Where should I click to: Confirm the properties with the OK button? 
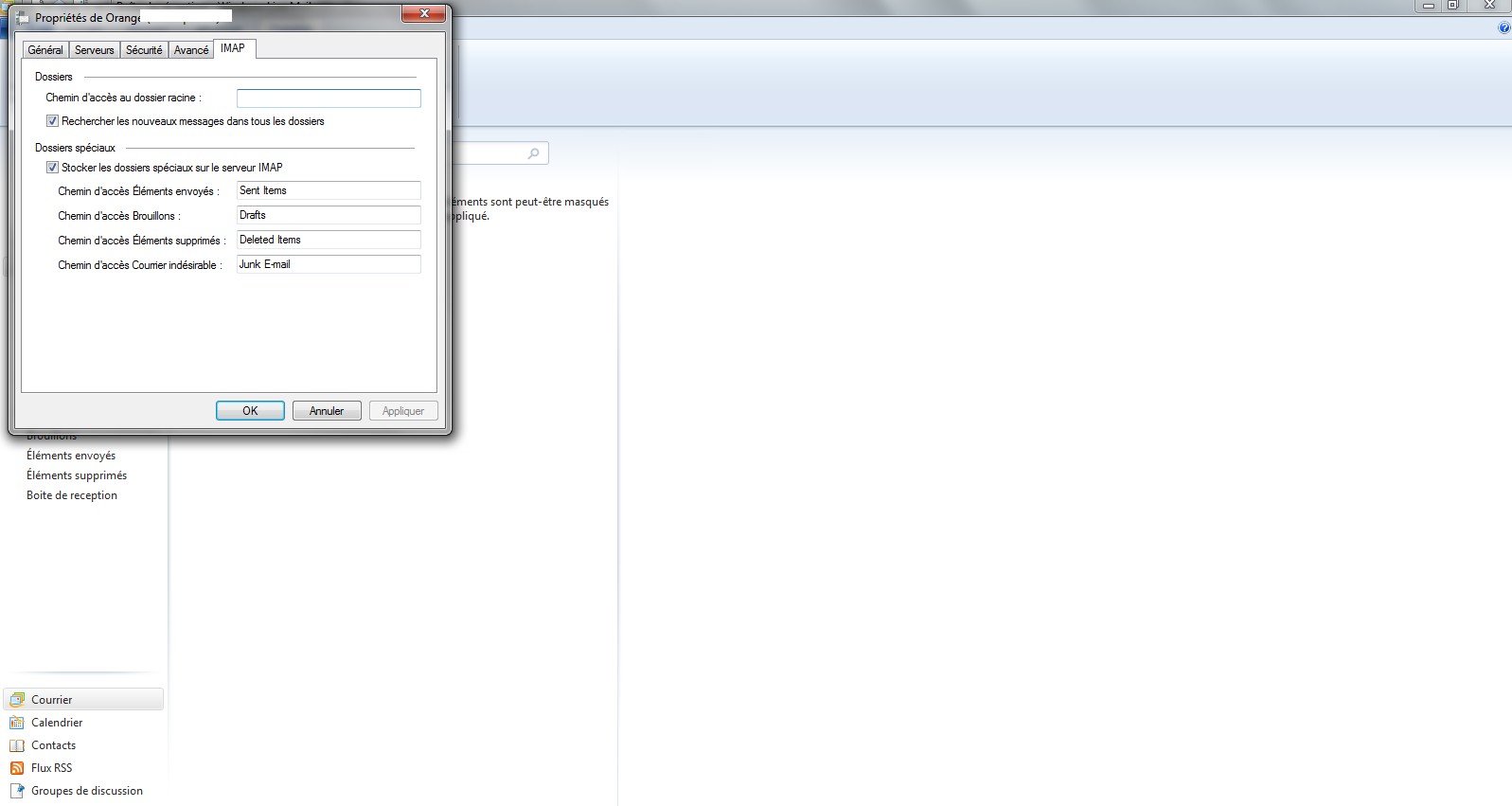tap(250, 411)
